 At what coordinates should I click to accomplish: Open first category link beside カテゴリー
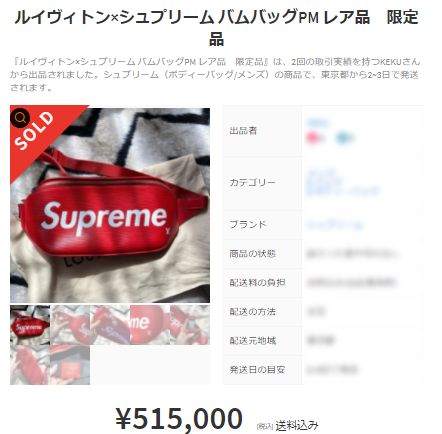320,173
